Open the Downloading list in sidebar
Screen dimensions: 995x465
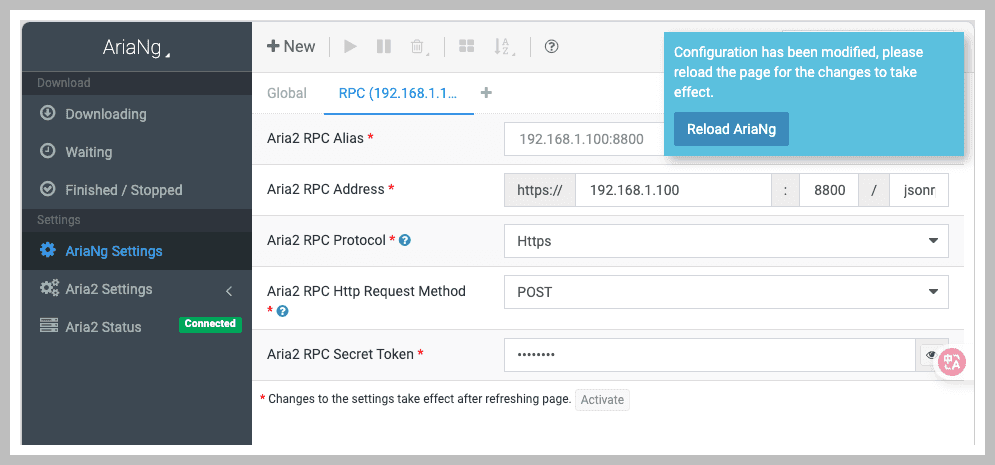105,114
